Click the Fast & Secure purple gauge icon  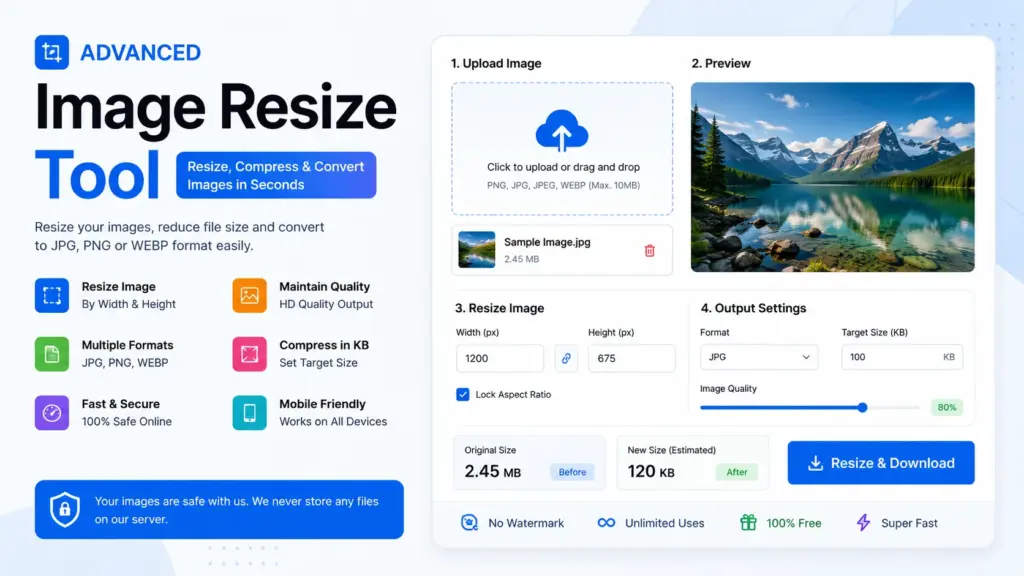coord(52,413)
